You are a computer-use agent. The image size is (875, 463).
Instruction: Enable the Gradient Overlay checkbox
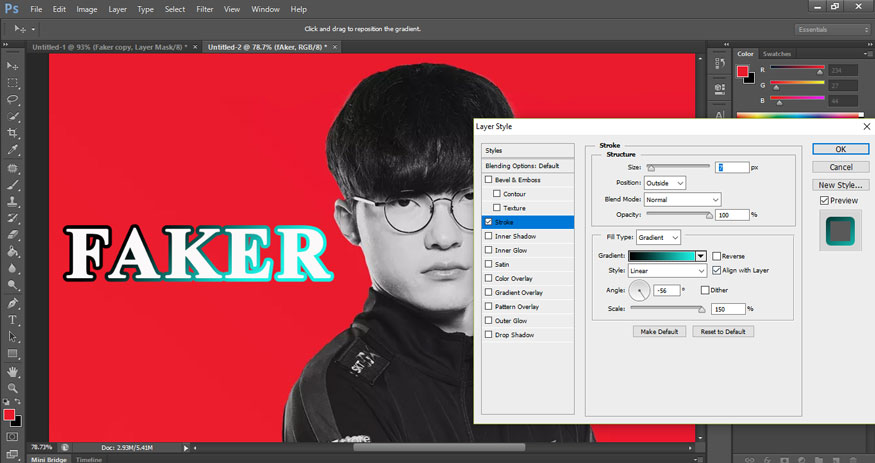[488, 292]
